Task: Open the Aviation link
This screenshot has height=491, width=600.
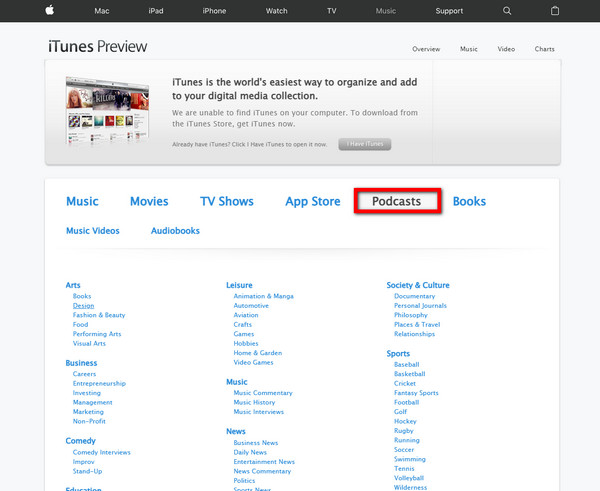Action: tap(246, 315)
